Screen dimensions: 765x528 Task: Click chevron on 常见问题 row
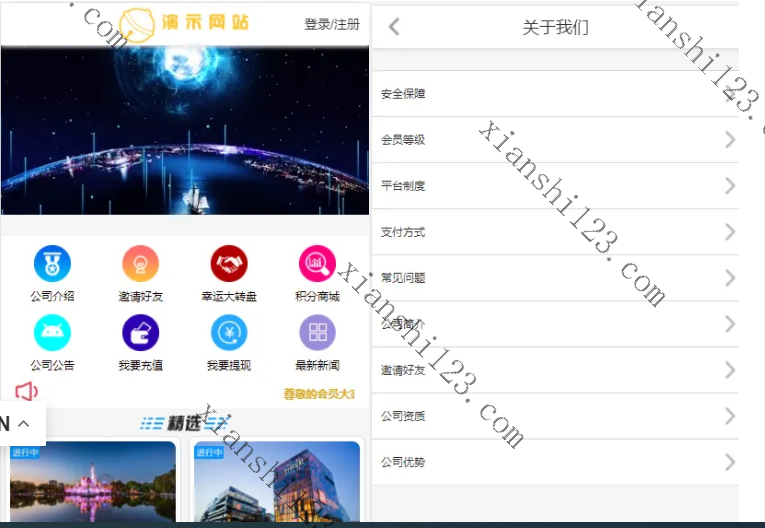[x=730, y=278]
